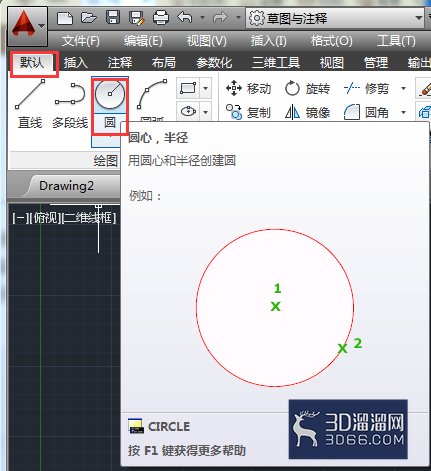The width and height of the screenshot is (431, 471).
Task: Switch to the 注释 ribbon tab
Action: click(x=120, y=63)
